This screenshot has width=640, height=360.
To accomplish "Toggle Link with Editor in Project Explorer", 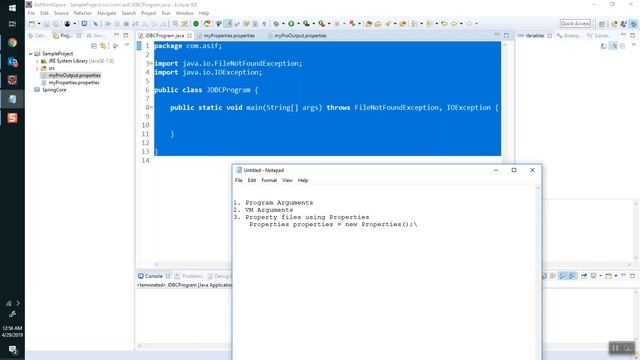I will click(x=103, y=46).
